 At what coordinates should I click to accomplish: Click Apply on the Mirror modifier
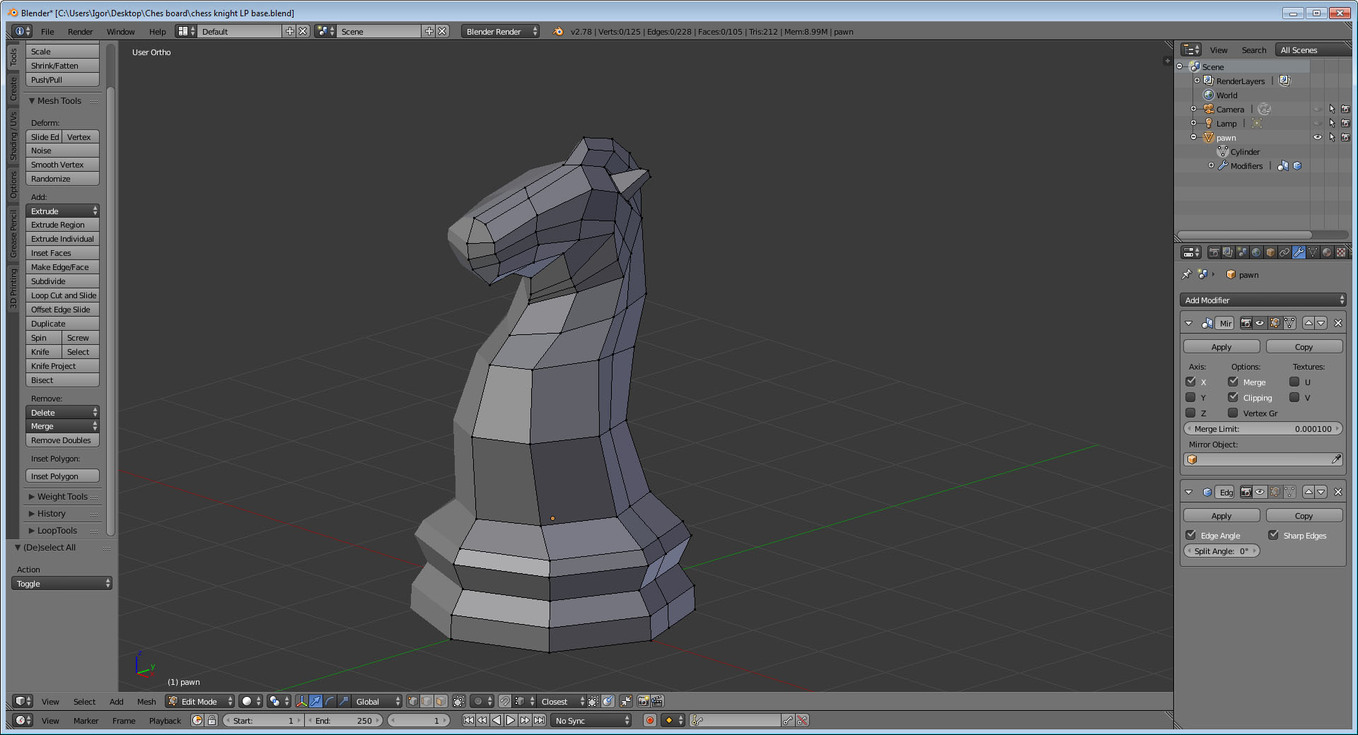pos(1221,347)
